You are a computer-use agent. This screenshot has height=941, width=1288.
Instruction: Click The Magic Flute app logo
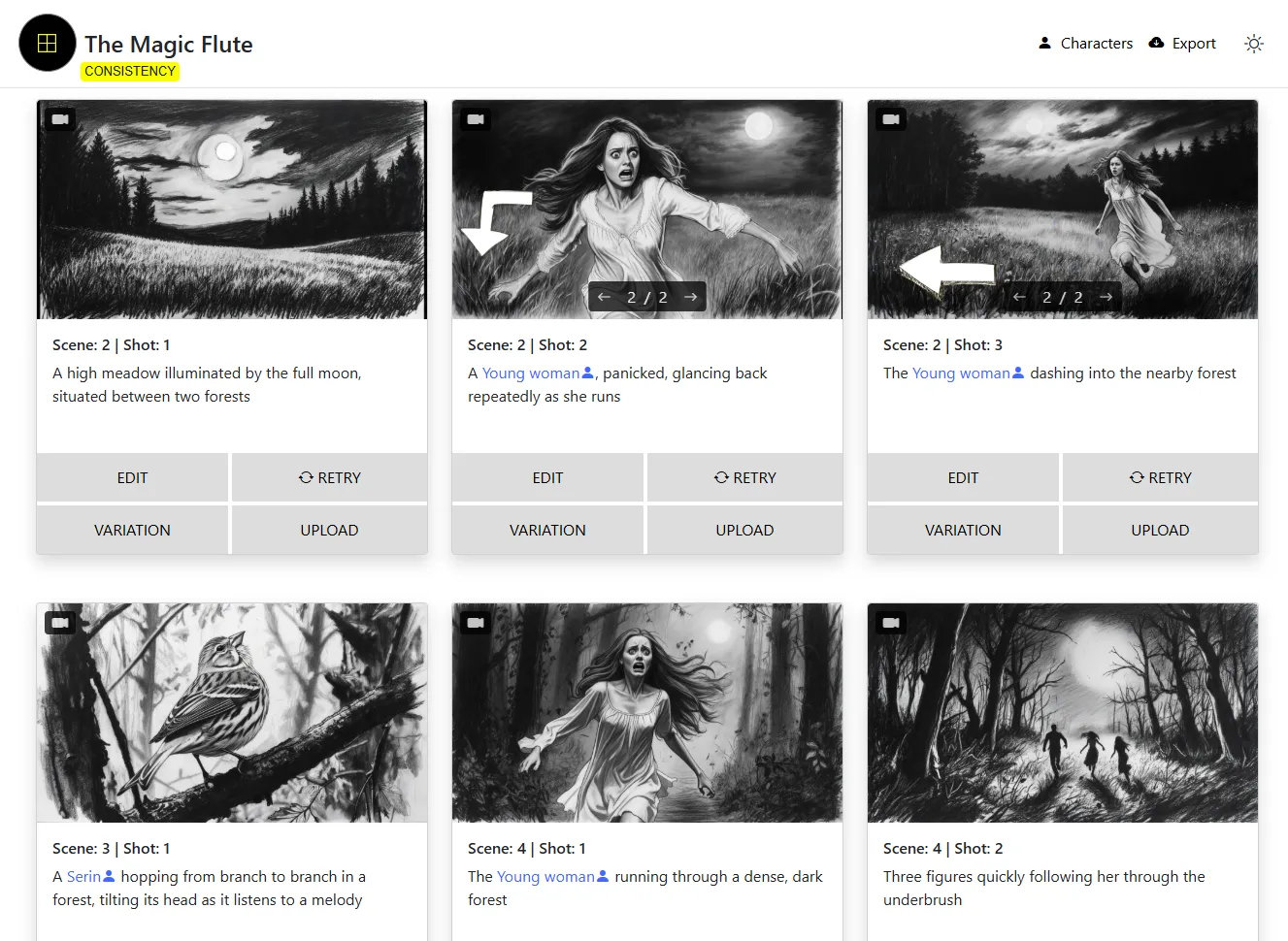click(47, 43)
